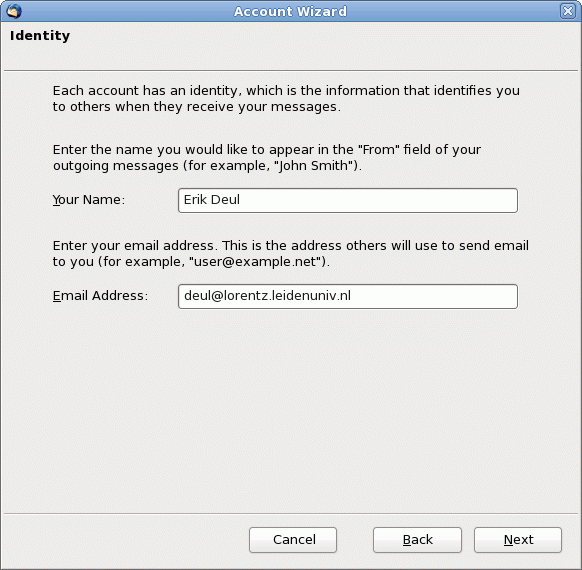Cancel the account setup wizard
Viewport: 582px width, 570px height.
click(293, 540)
